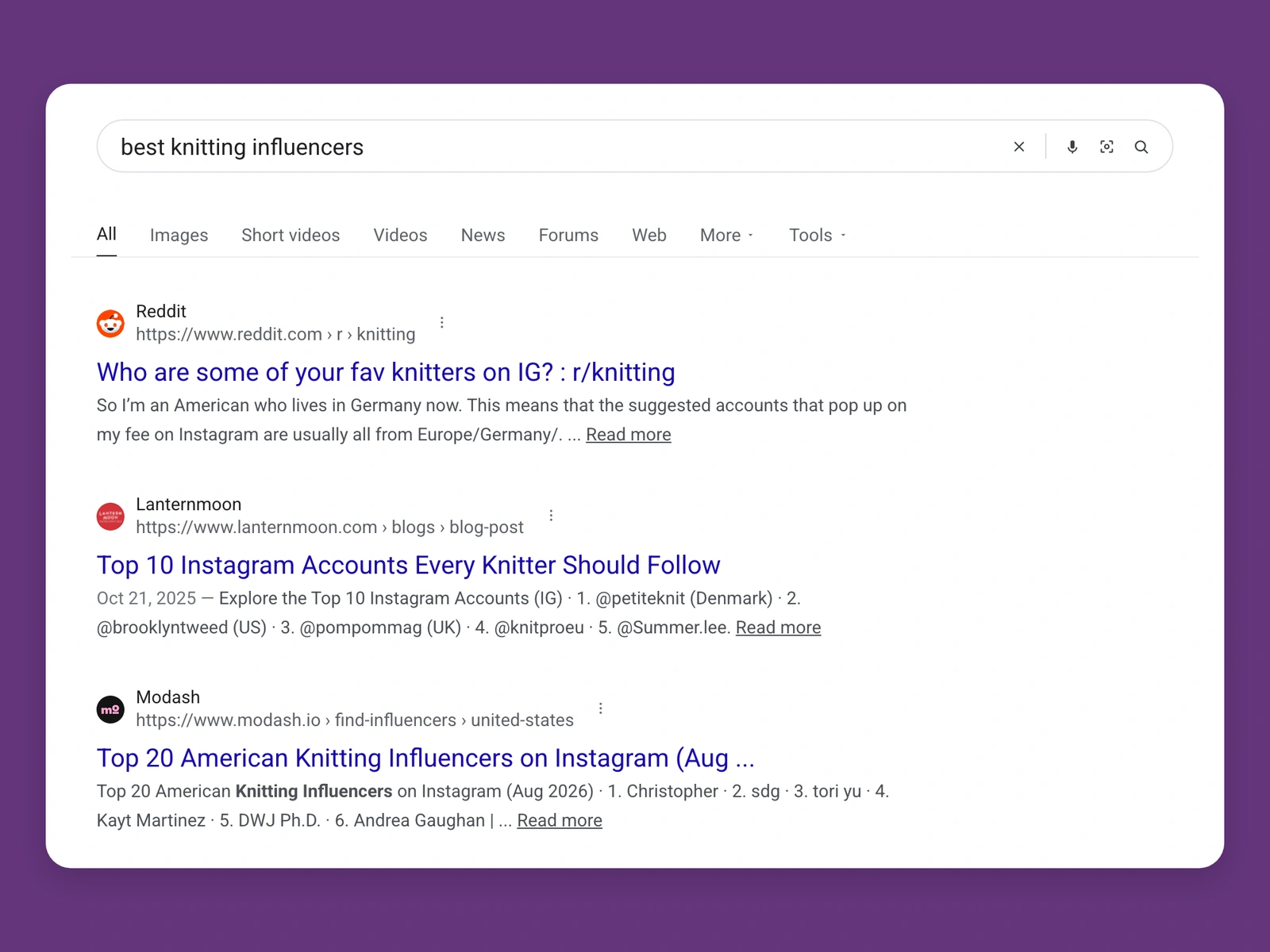The image size is (1270, 952).
Task: Click Read more in the Modash snippet
Action: coord(560,820)
